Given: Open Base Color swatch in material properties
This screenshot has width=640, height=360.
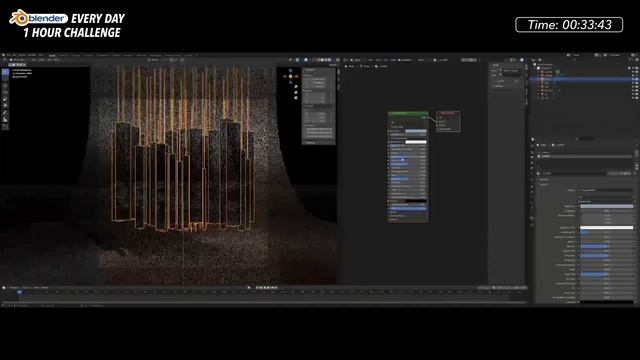Looking at the screenshot, I should 607,206.
